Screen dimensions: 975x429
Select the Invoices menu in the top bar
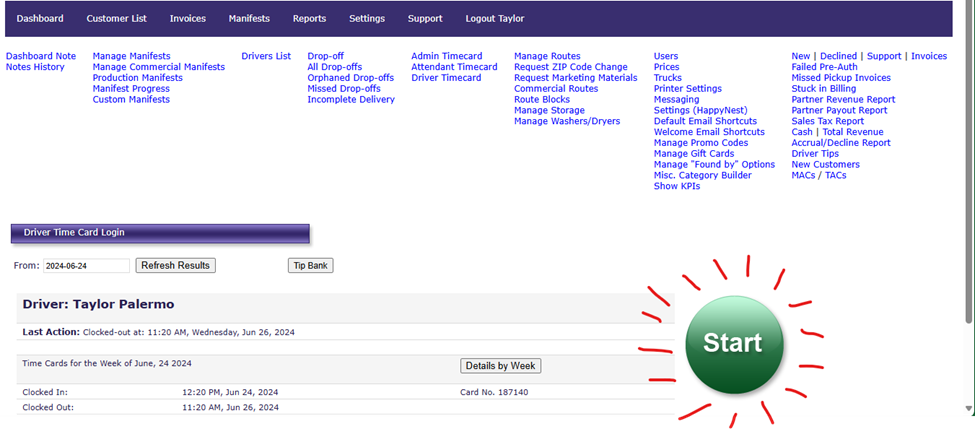188,19
